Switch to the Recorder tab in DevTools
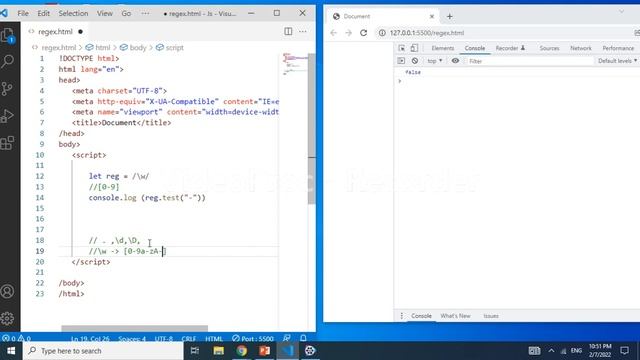The image size is (640, 360). pos(510,48)
